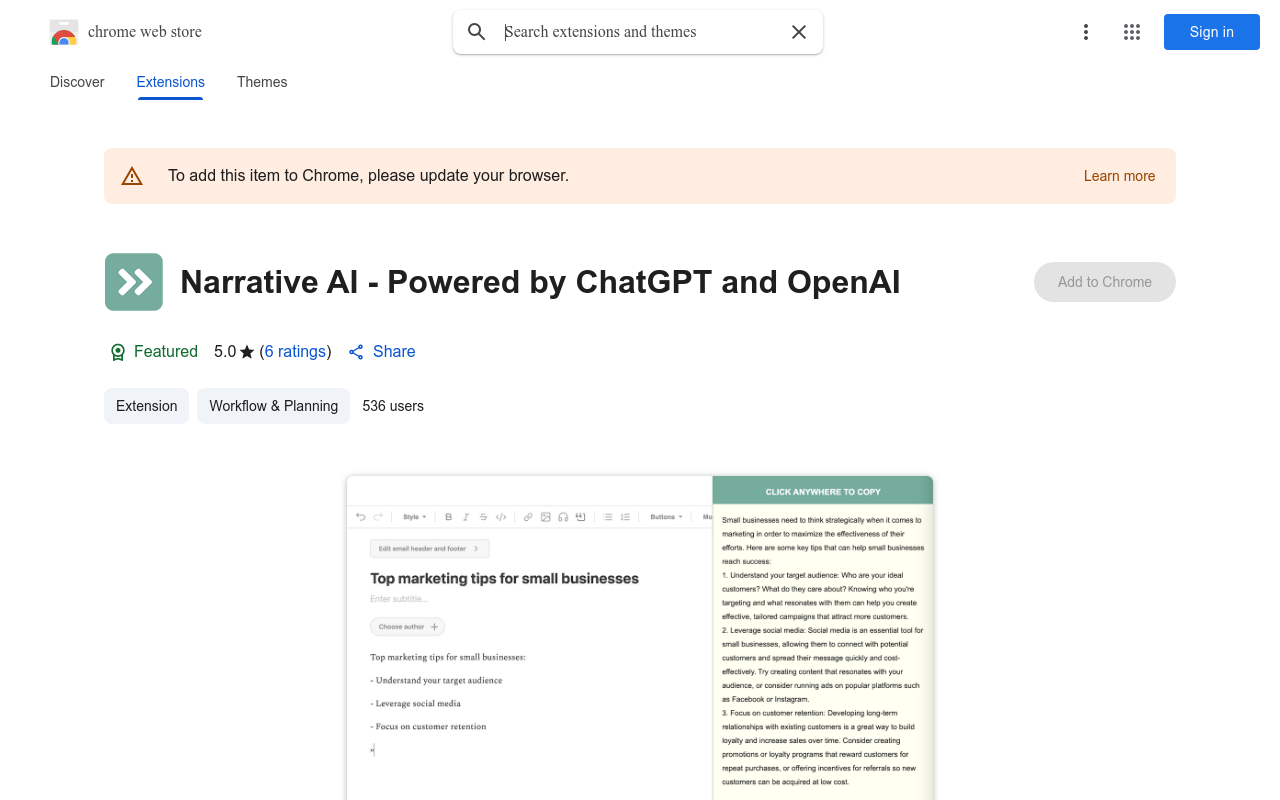Click the Sign in button
Viewport: 1280px width, 800px height.
[1212, 32]
